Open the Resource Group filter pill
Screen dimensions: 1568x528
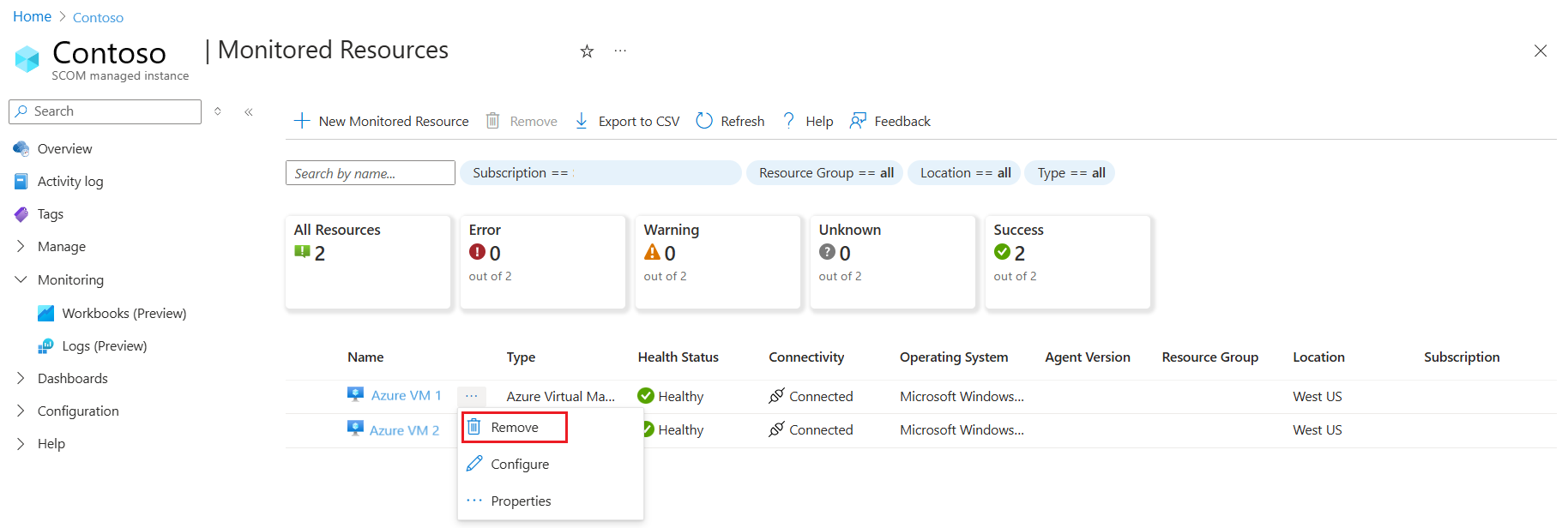tap(825, 173)
